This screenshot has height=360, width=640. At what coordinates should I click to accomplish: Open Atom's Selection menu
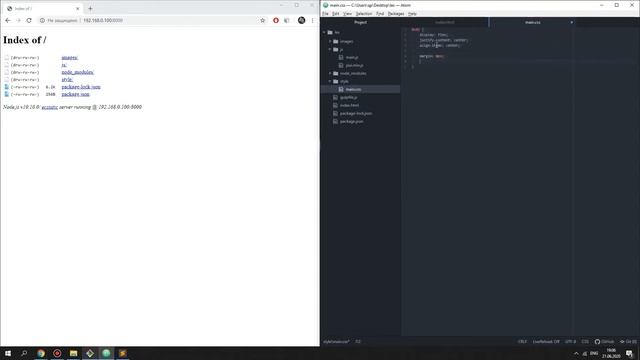[x=364, y=14]
